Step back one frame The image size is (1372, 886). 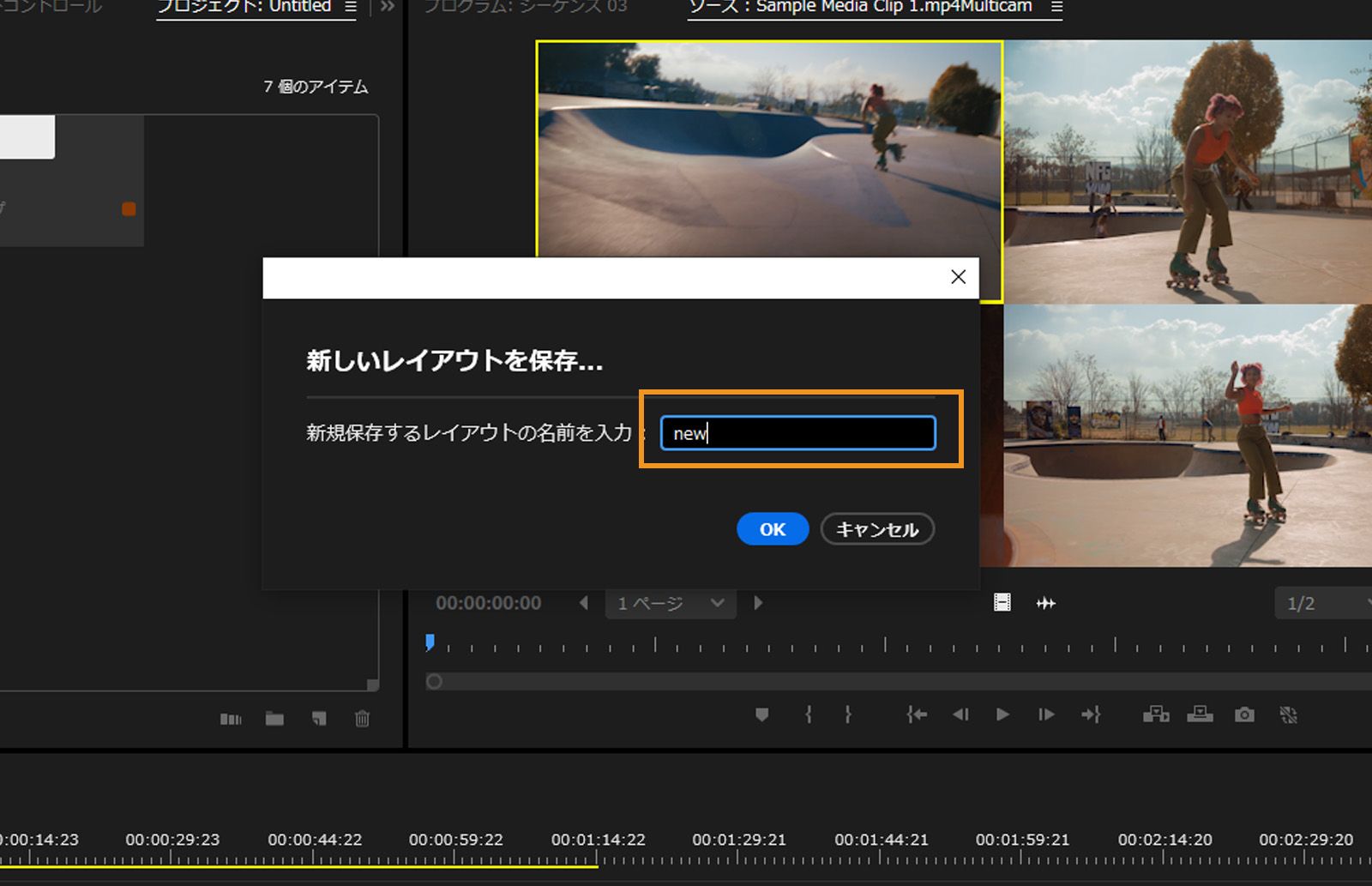(960, 714)
